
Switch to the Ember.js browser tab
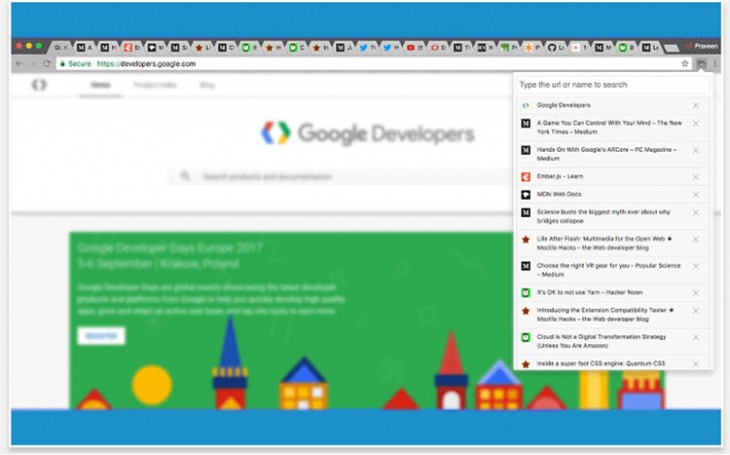(x=132, y=48)
